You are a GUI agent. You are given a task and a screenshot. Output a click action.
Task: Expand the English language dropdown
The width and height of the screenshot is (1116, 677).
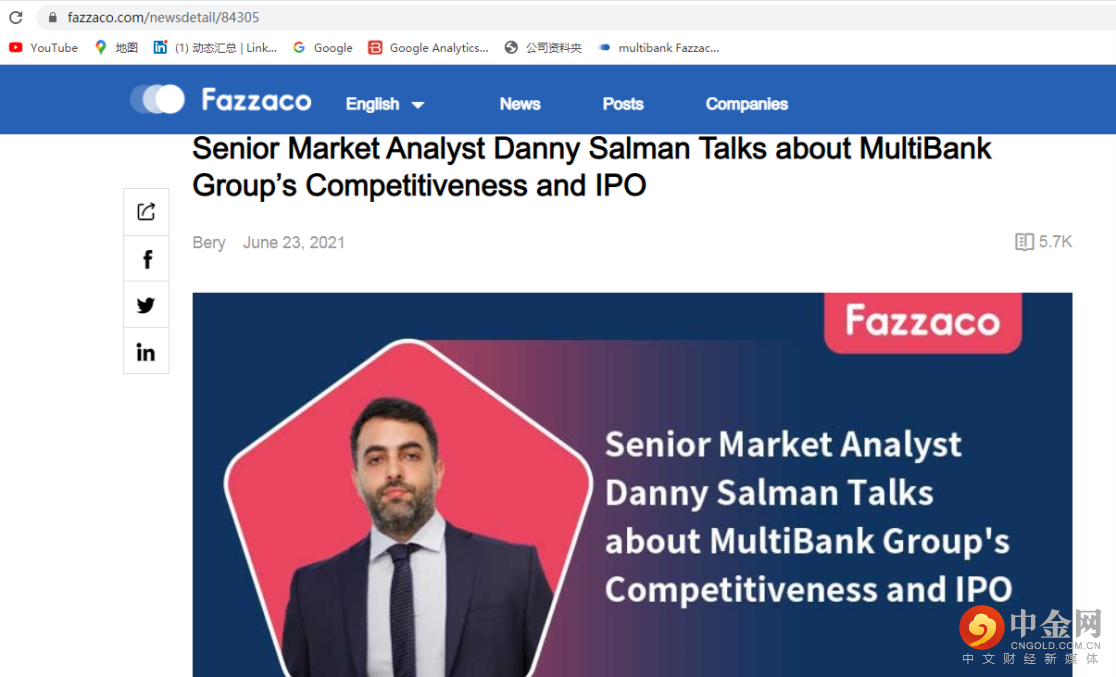(385, 104)
